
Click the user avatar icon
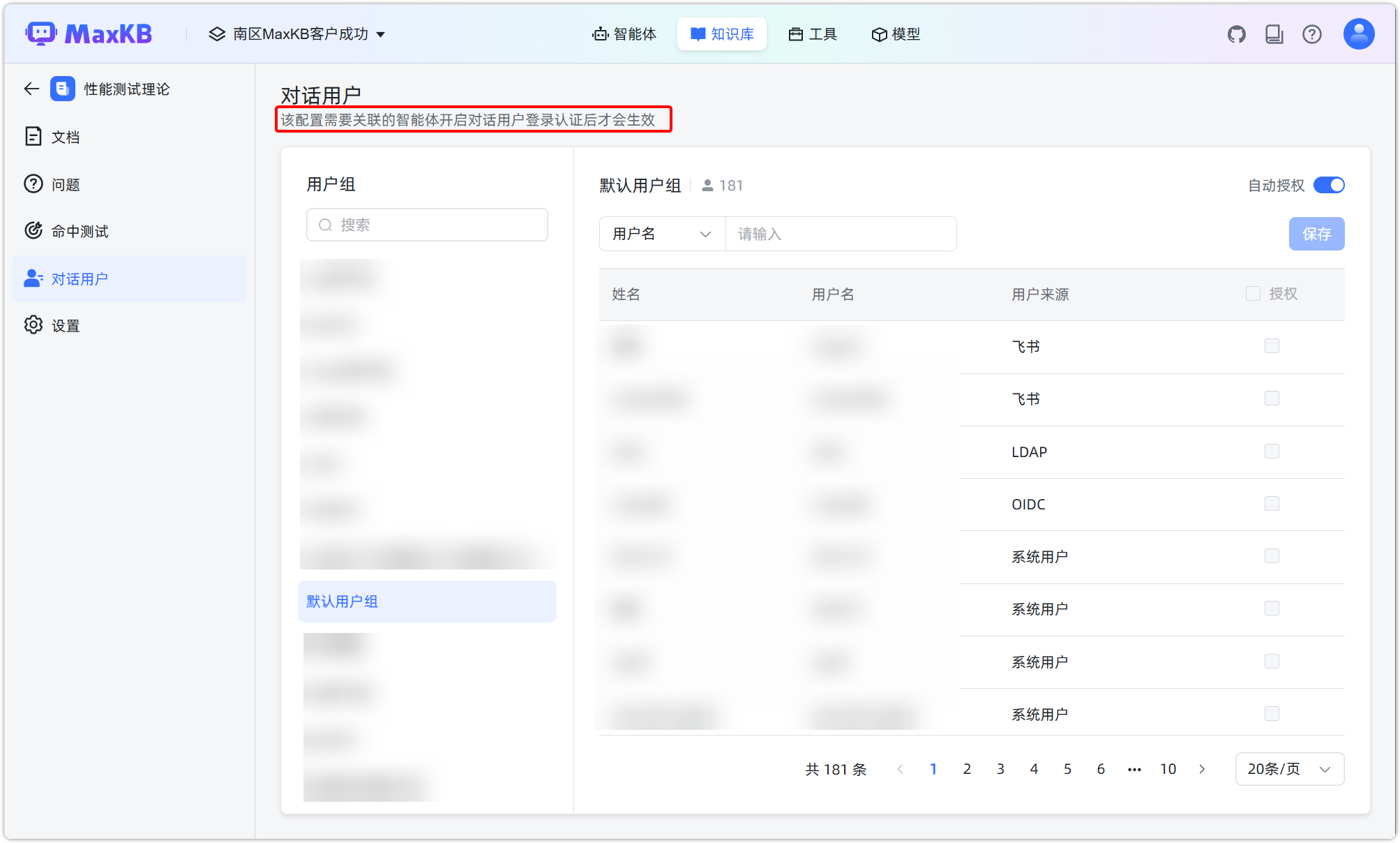point(1358,33)
